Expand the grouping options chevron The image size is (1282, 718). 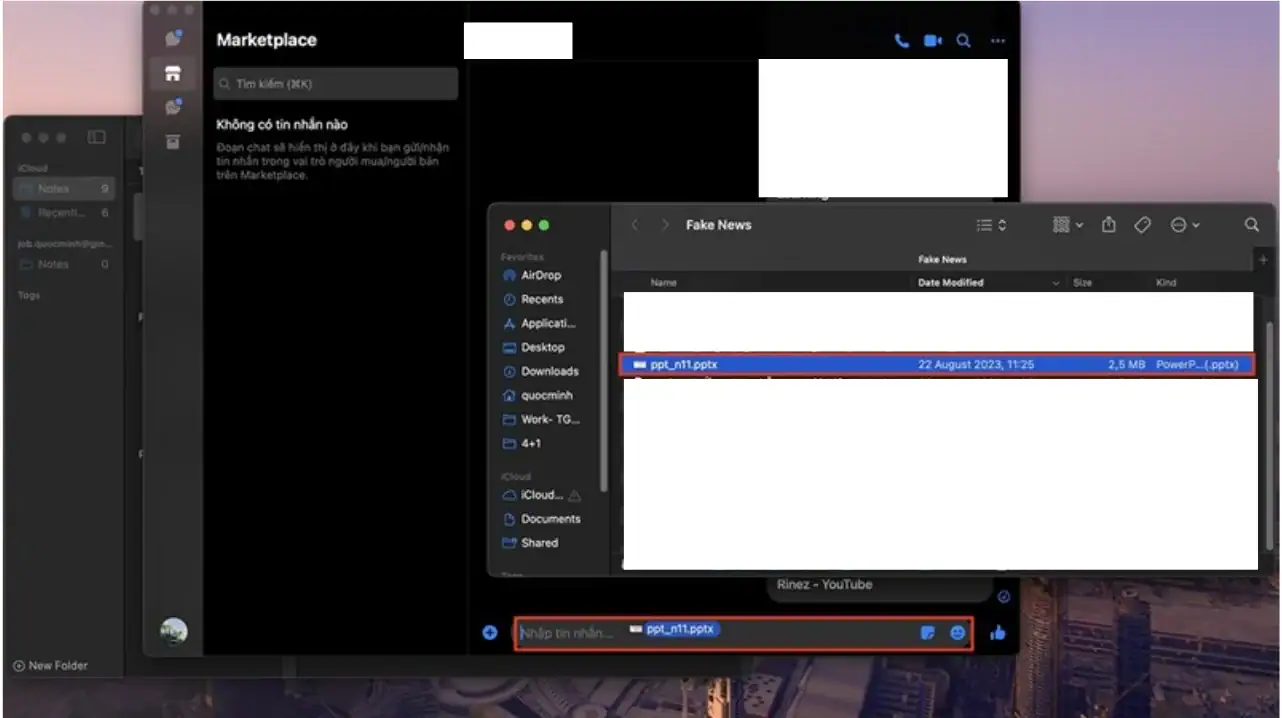(x=1079, y=225)
